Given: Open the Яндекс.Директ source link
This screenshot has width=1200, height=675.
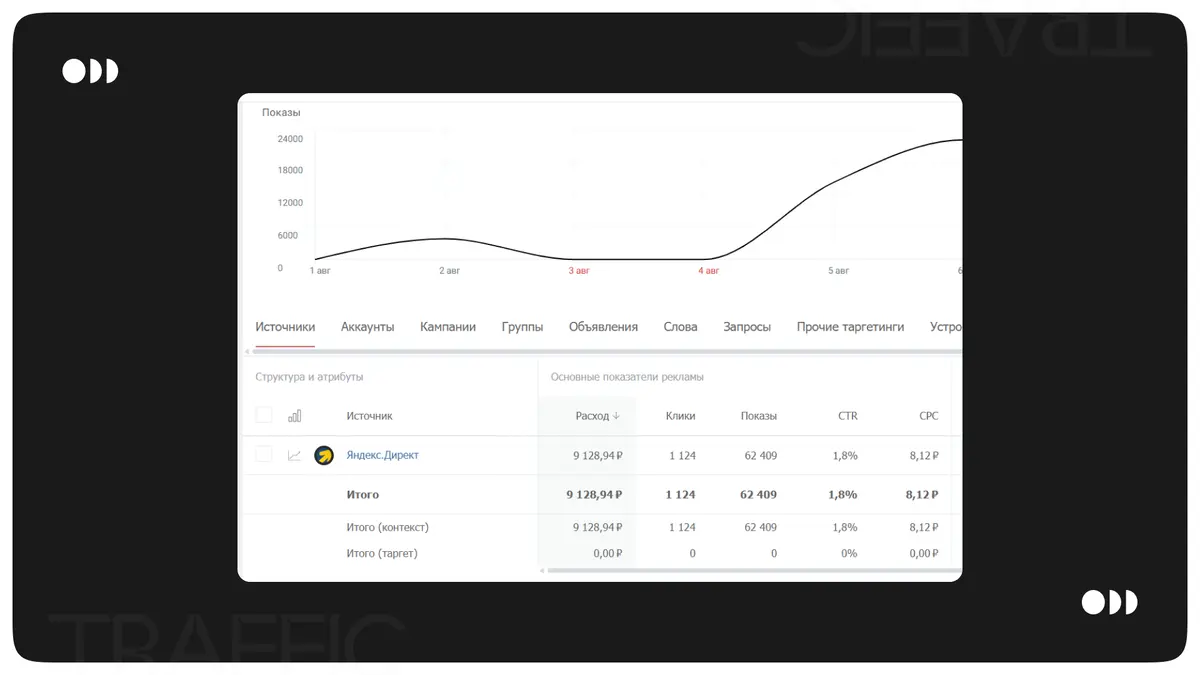Looking at the screenshot, I should pos(382,455).
